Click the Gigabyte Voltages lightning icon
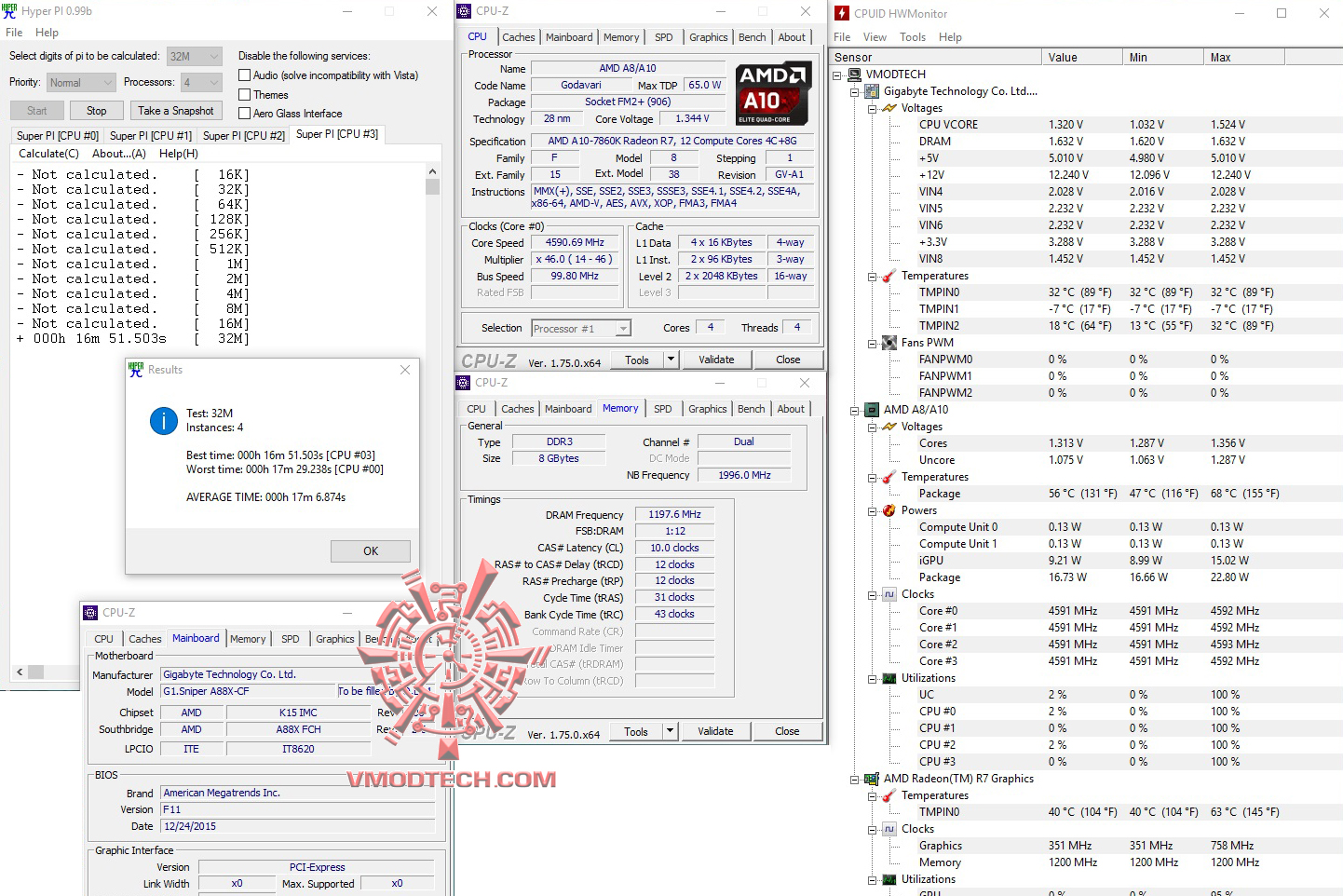 [x=889, y=108]
